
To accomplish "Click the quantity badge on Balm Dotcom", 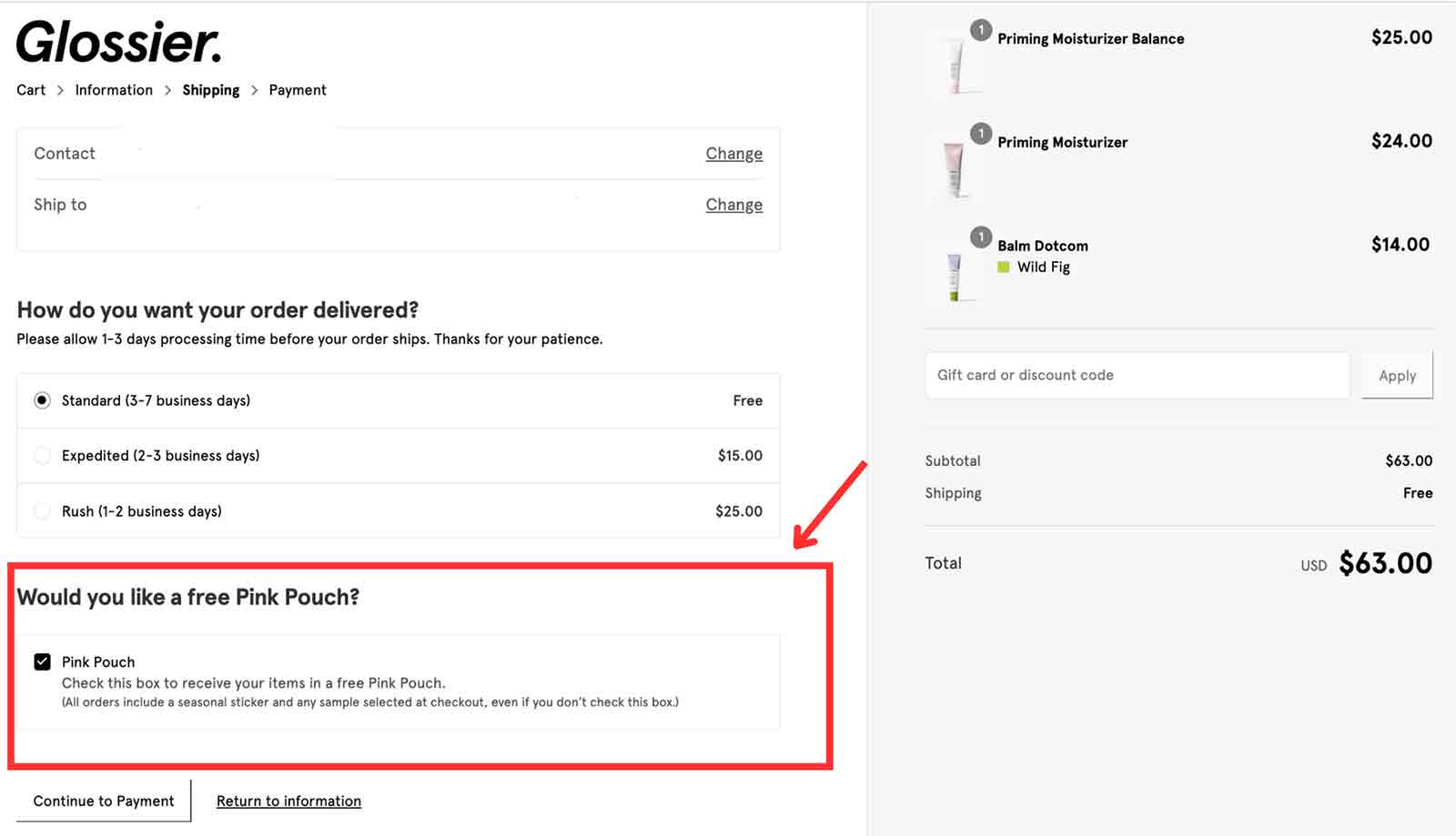I will pos(981,237).
